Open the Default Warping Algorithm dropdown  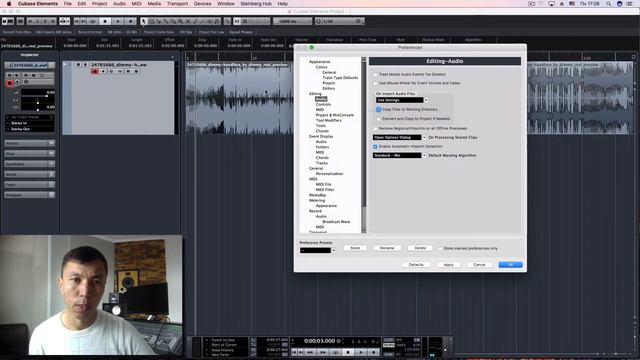[x=399, y=156]
